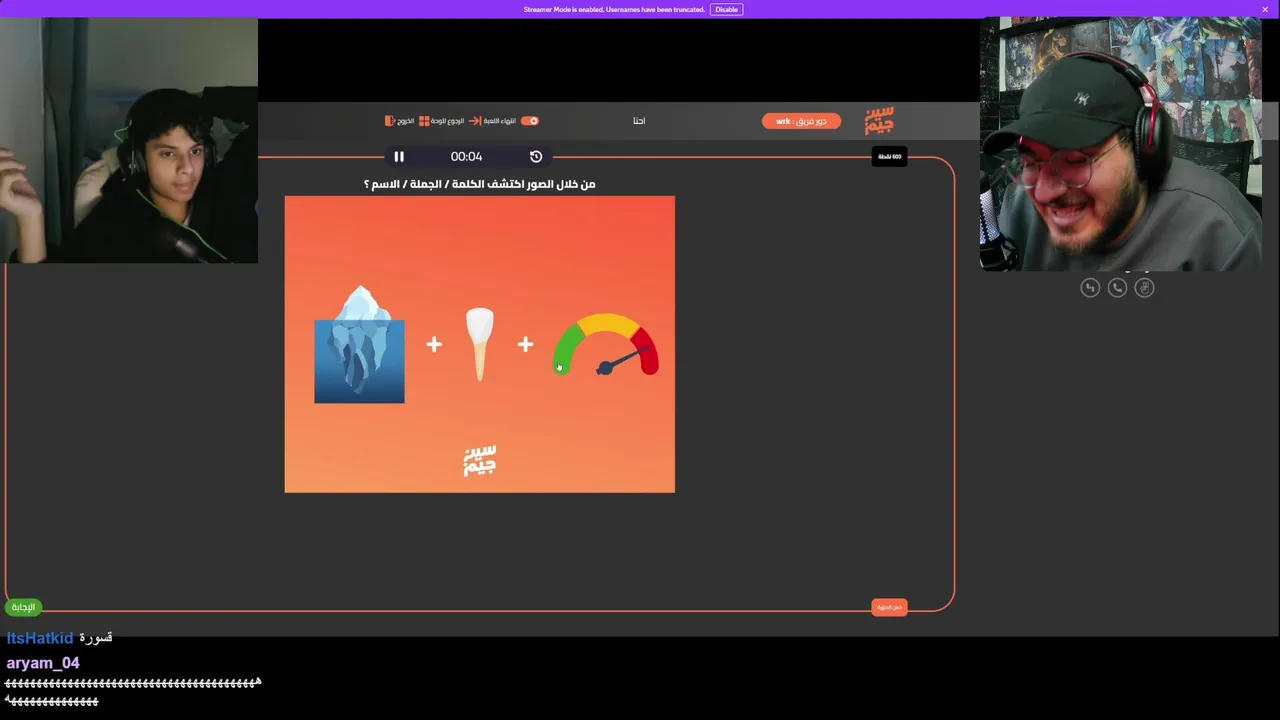Reveal the answer with green الإجابة button
The image size is (1280, 720).
[x=23, y=607]
